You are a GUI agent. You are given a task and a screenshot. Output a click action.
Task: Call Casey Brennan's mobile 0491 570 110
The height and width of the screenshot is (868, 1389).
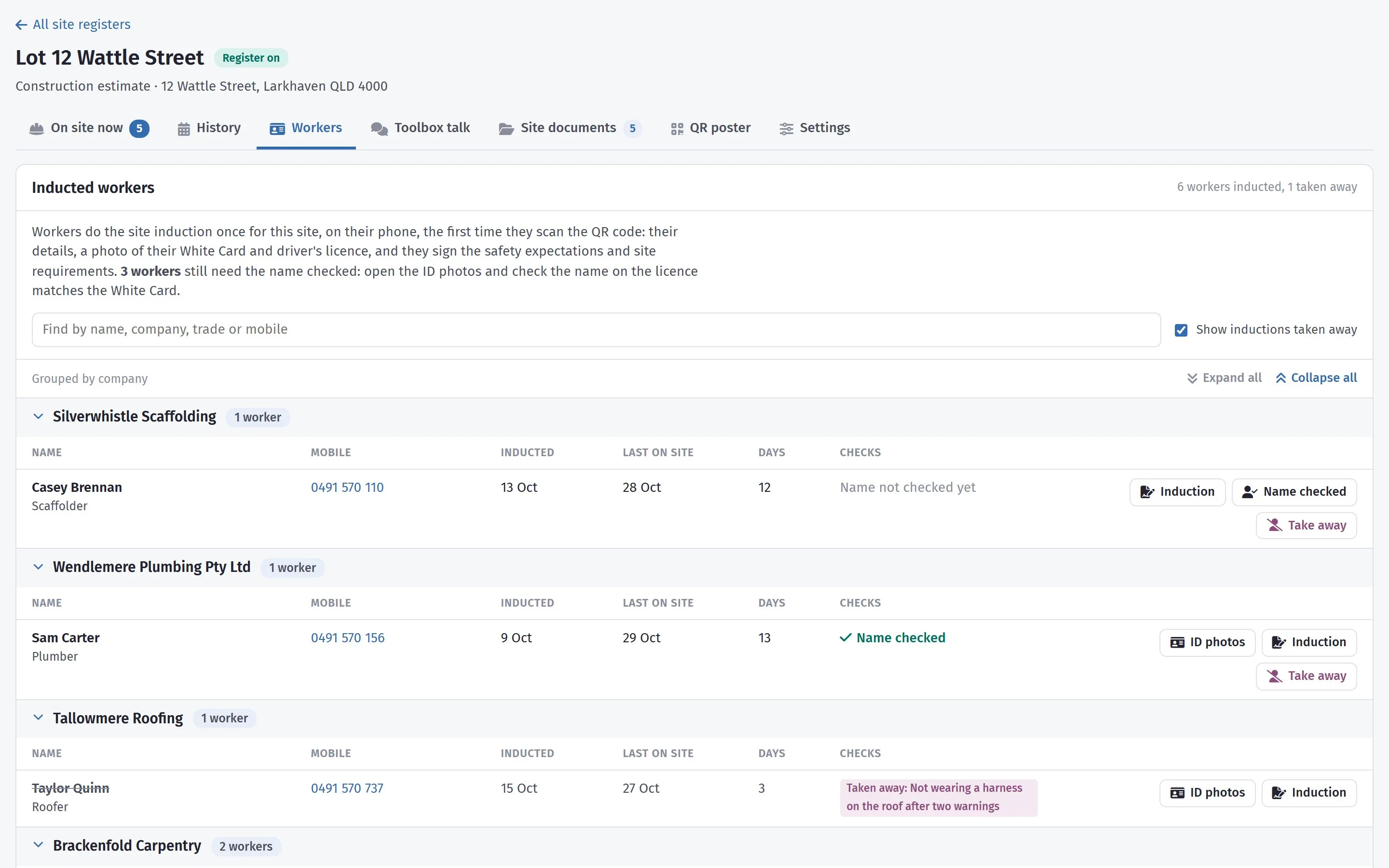pyautogui.click(x=347, y=488)
